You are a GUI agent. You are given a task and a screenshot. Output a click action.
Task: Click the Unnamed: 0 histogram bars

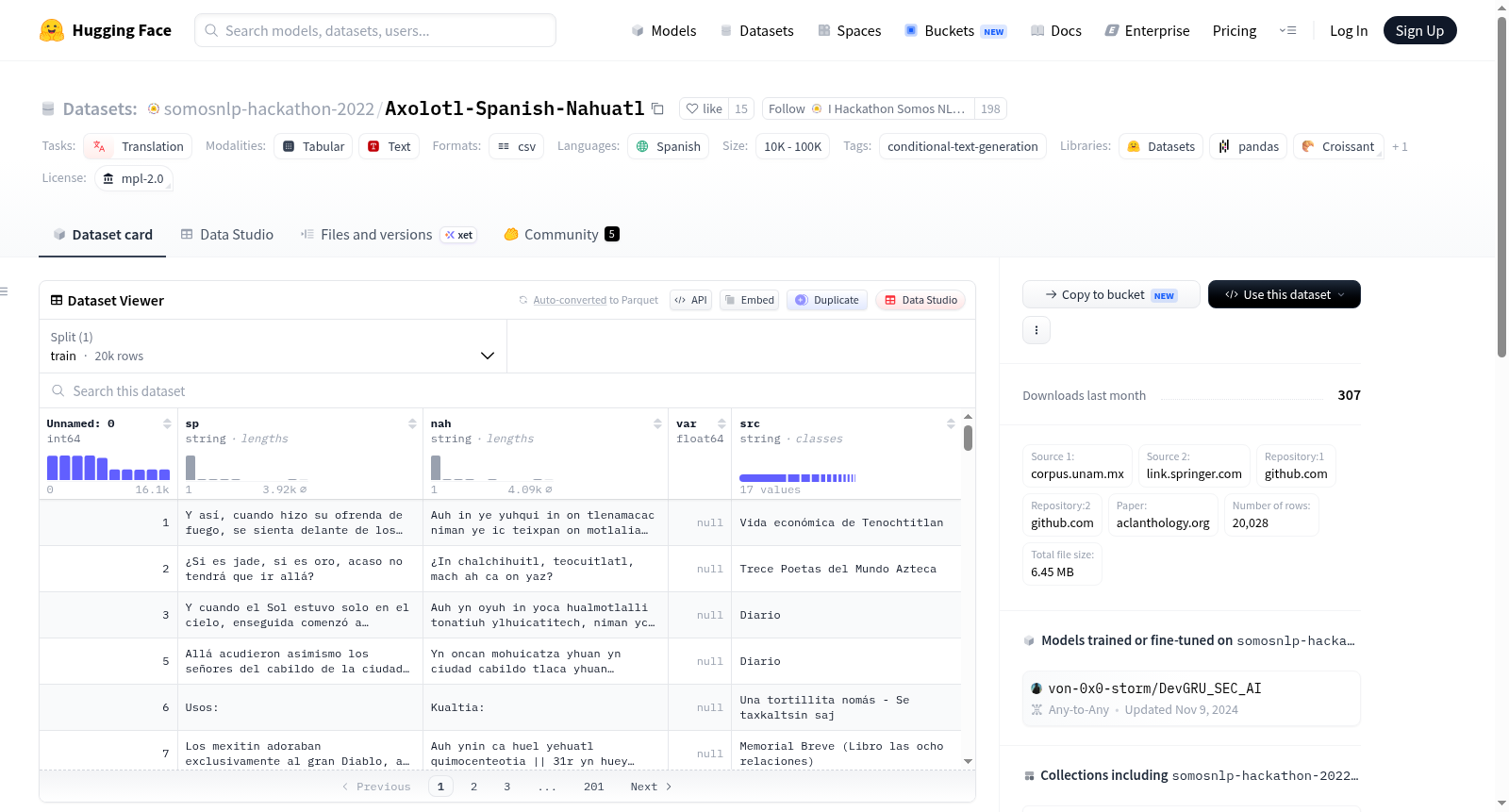(x=108, y=468)
